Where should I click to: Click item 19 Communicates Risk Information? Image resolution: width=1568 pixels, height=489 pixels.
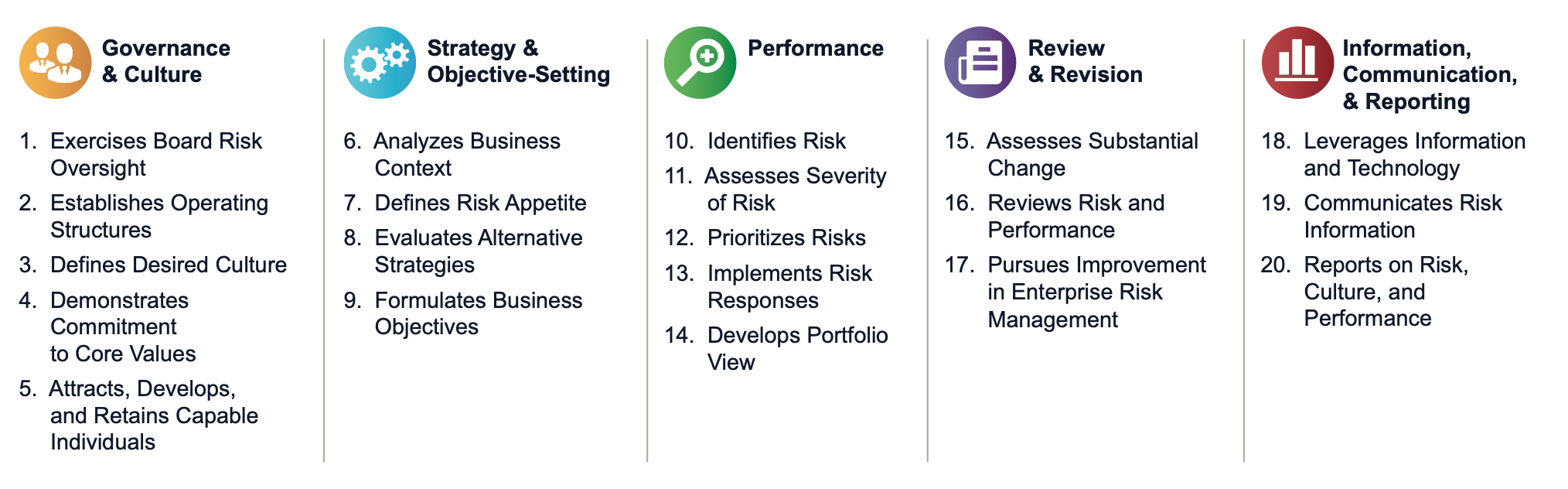(x=1382, y=216)
